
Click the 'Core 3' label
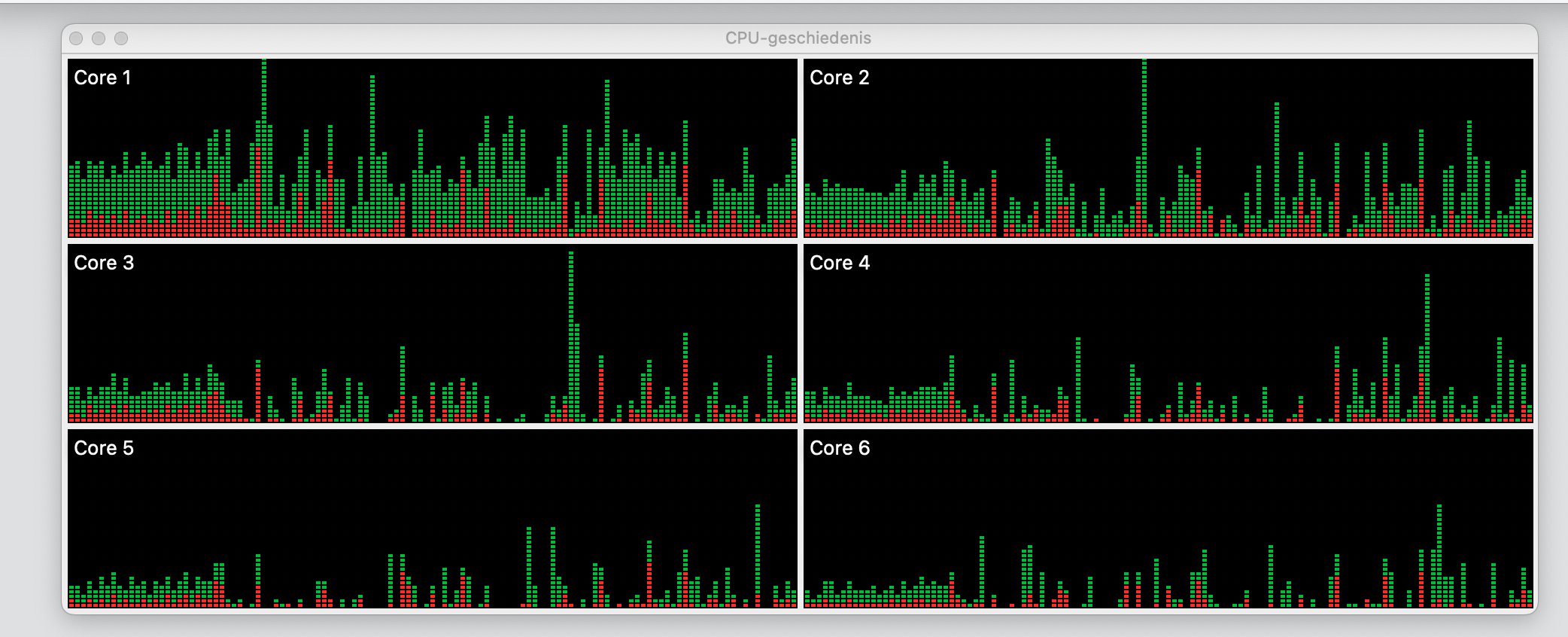104,263
